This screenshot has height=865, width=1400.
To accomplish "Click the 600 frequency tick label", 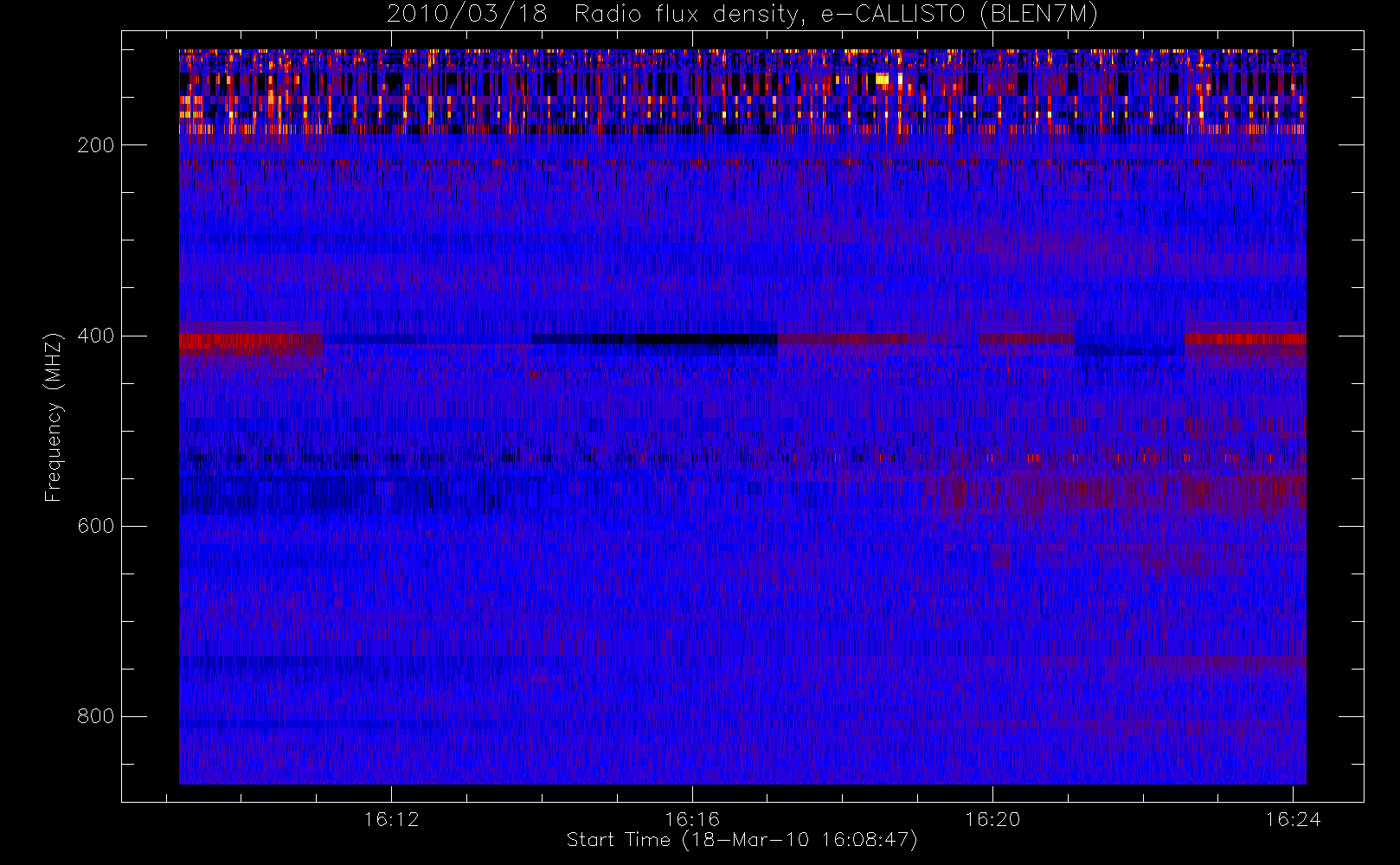I will pyautogui.click(x=96, y=526).
